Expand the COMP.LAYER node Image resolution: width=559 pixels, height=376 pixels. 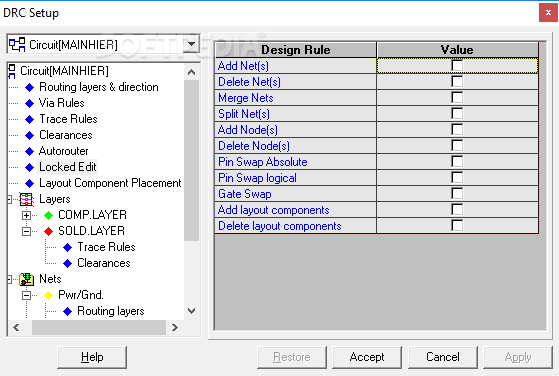[26, 215]
